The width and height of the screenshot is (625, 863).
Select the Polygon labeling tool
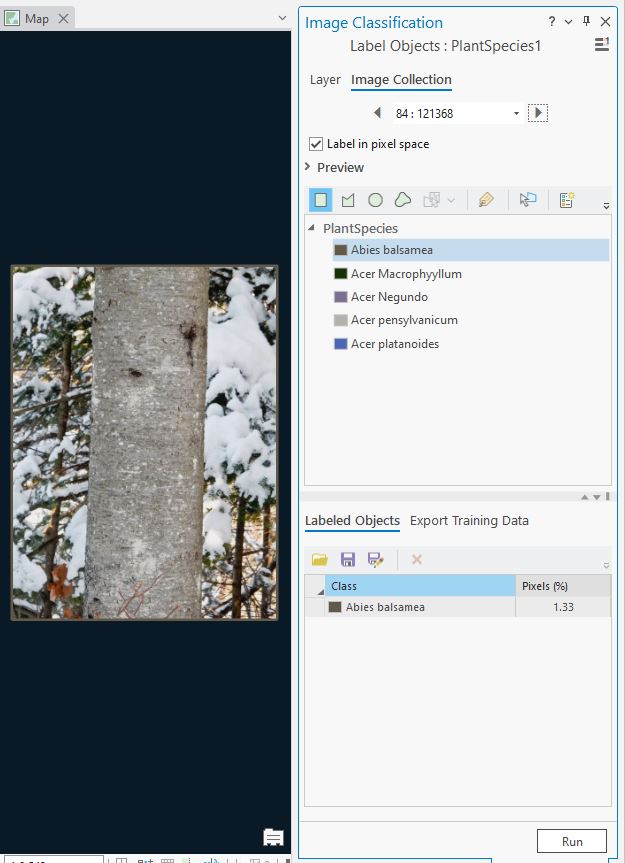pos(348,200)
